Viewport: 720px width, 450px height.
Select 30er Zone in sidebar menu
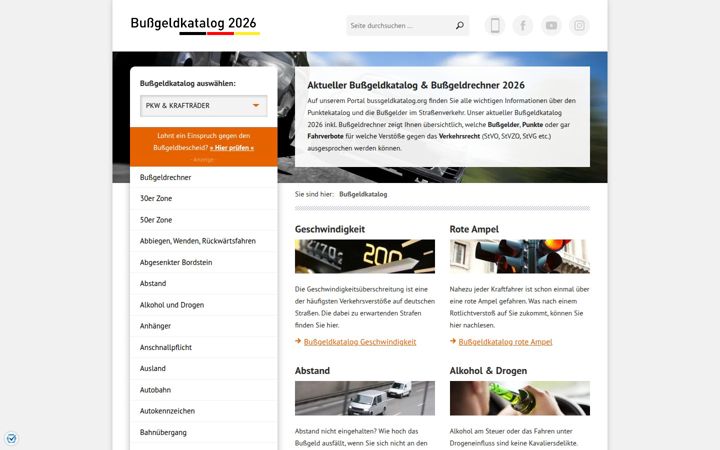204,198
